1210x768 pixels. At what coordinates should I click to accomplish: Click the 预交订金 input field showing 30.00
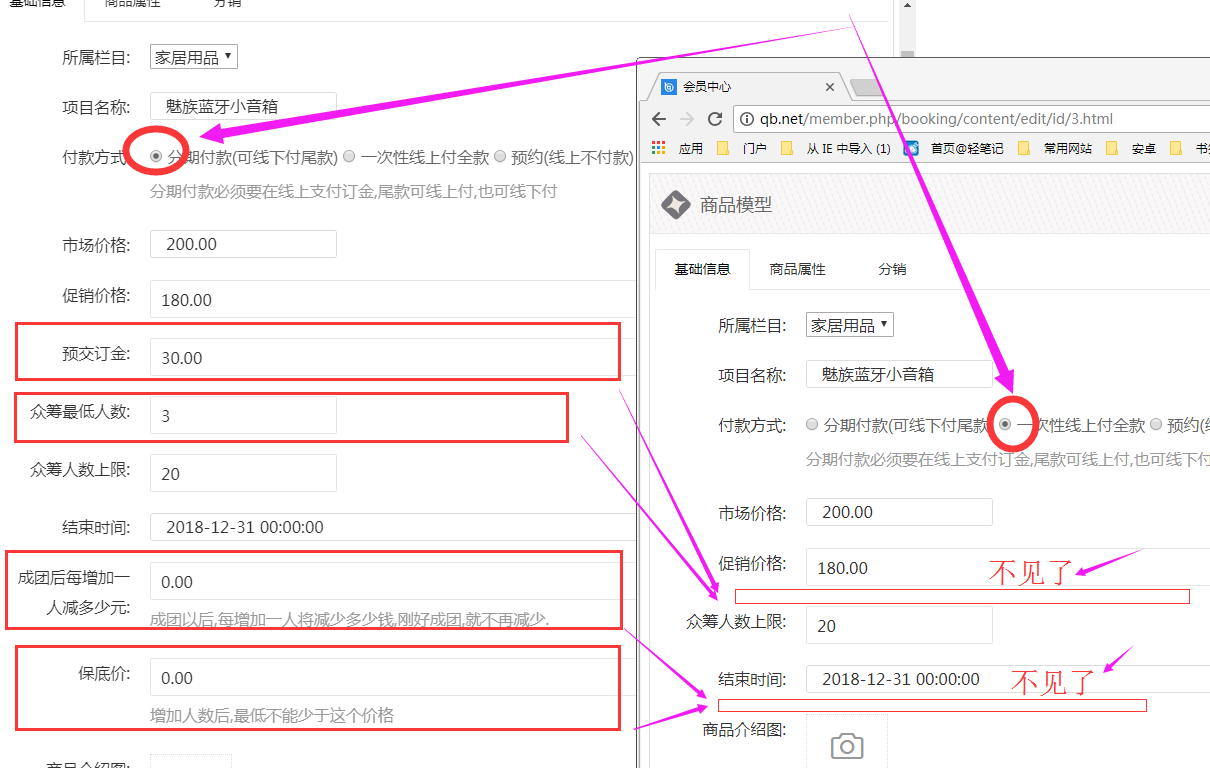tap(380, 358)
